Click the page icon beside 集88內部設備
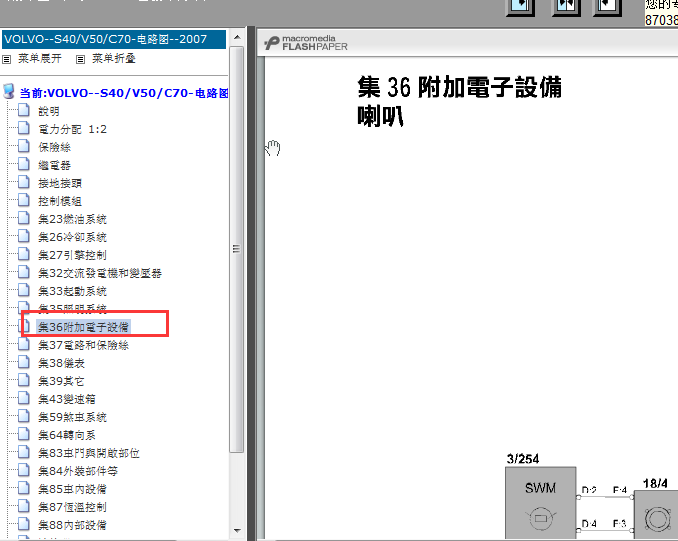The width and height of the screenshot is (678, 541). click(24, 524)
